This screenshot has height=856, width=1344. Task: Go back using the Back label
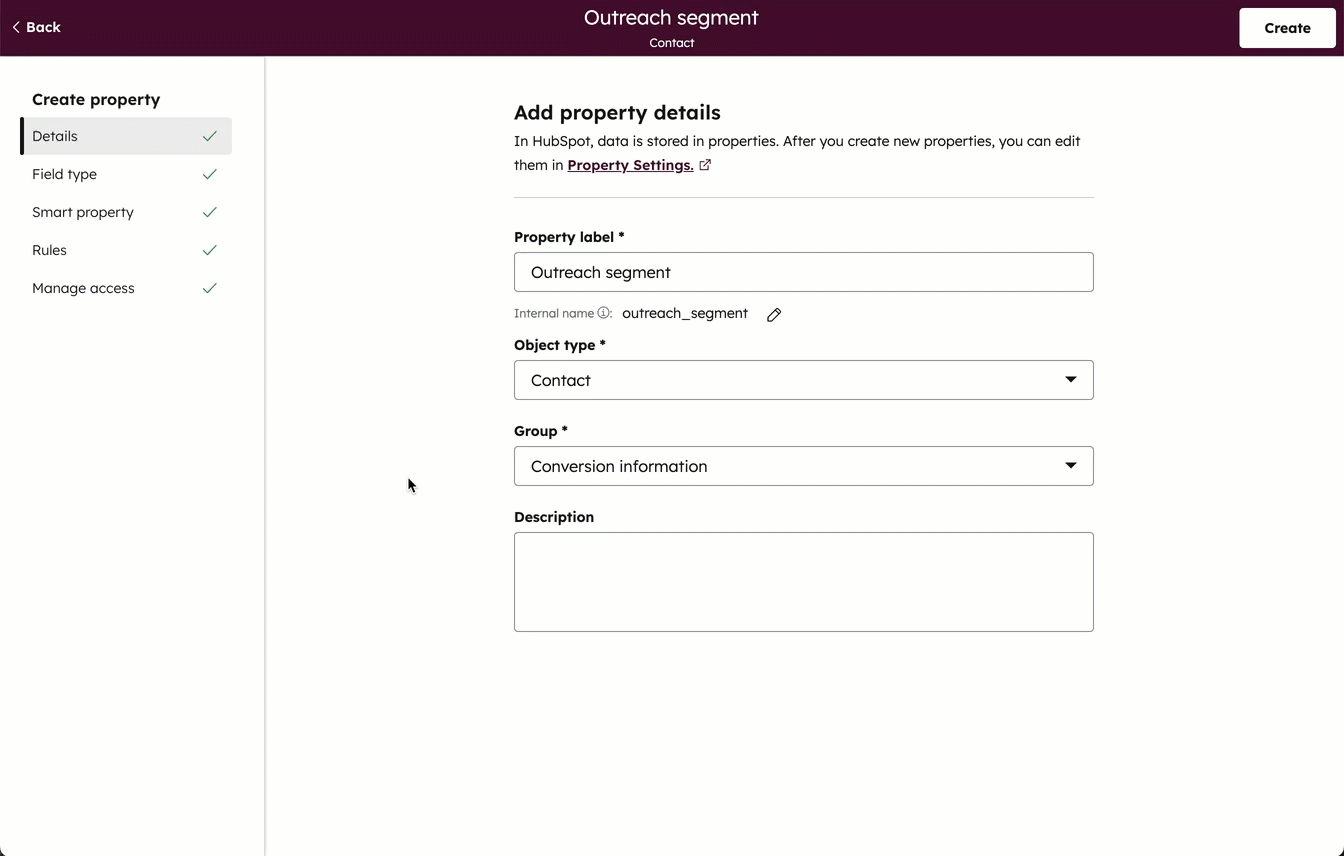(42, 27)
